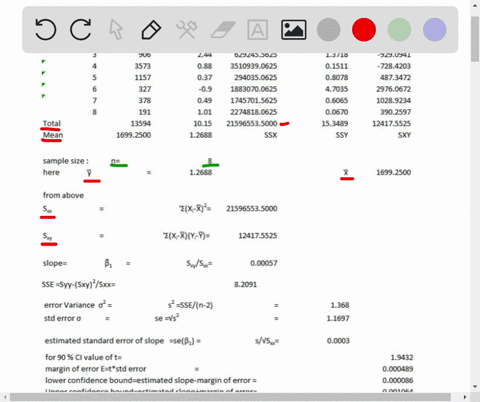Image resolution: width=480 pixels, height=402 pixels.
Task: Click the SSX total value 21596553.5000
Action: pos(252,123)
